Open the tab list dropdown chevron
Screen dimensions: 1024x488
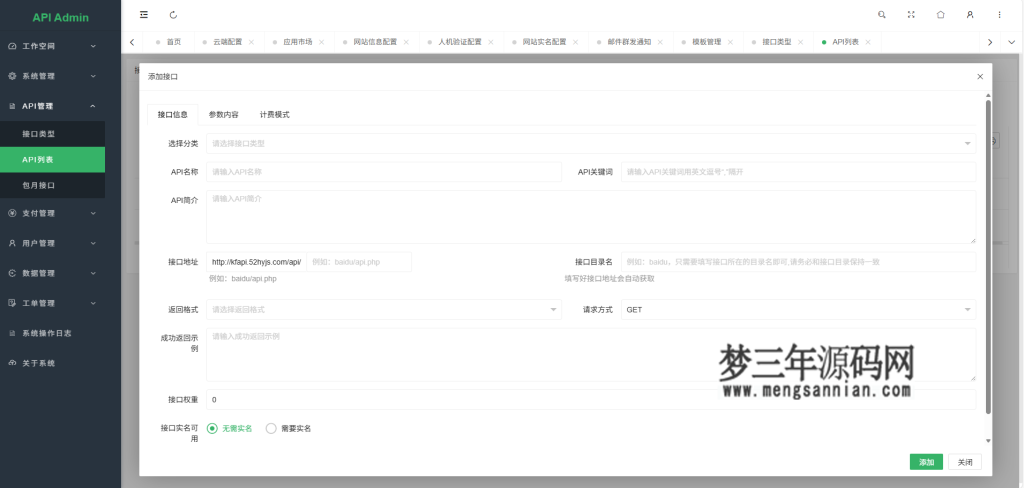click(1012, 42)
